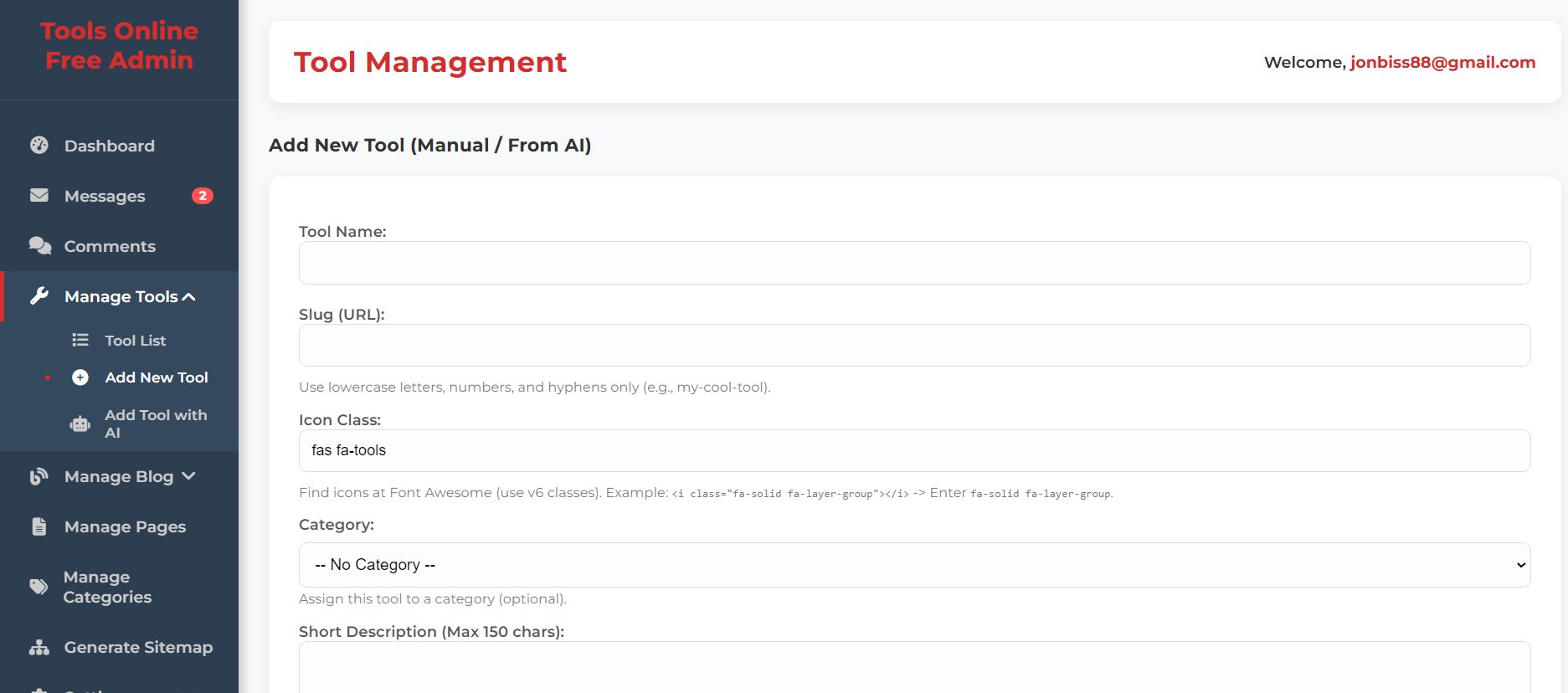Viewport: 1568px width, 693px height.
Task: Click the Manage Tools wrench icon
Action: coord(39,295)
